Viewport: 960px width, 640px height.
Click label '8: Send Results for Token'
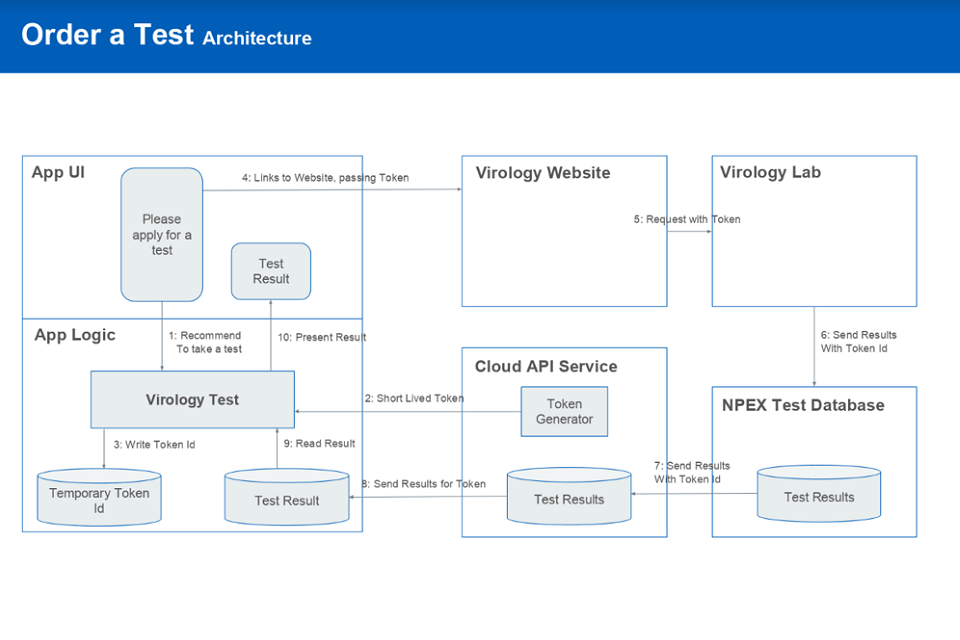click(x=424, y=484)
